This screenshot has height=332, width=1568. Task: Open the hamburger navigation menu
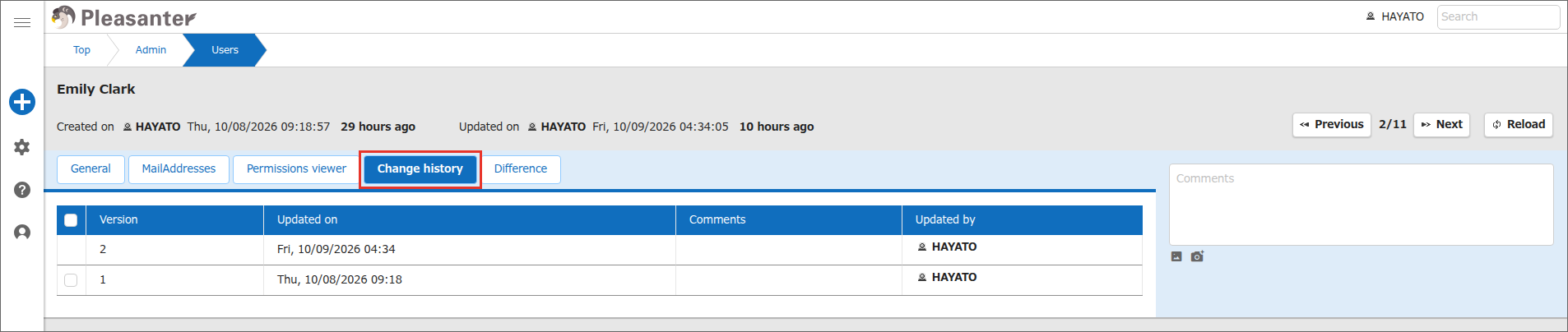point(22,22)
